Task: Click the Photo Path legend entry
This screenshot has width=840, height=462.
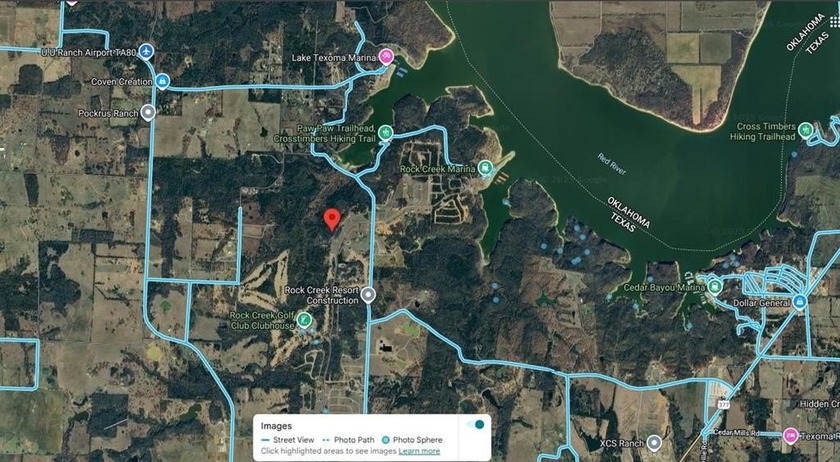Action: [x=349, y=439]
